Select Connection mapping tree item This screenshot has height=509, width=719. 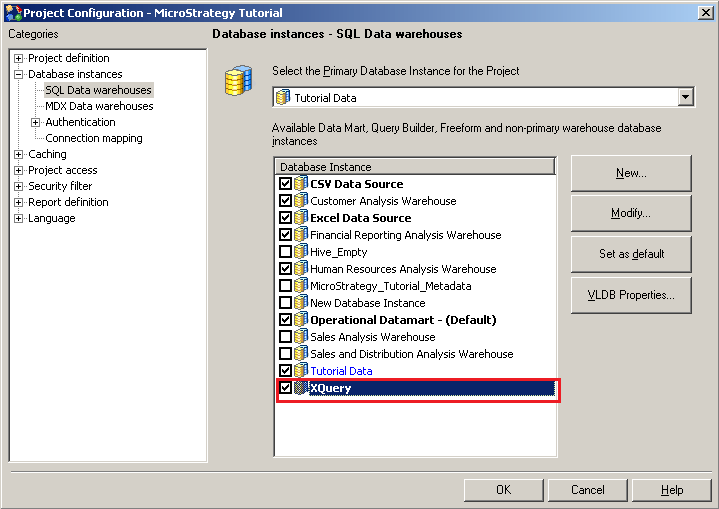pos(94,138)
